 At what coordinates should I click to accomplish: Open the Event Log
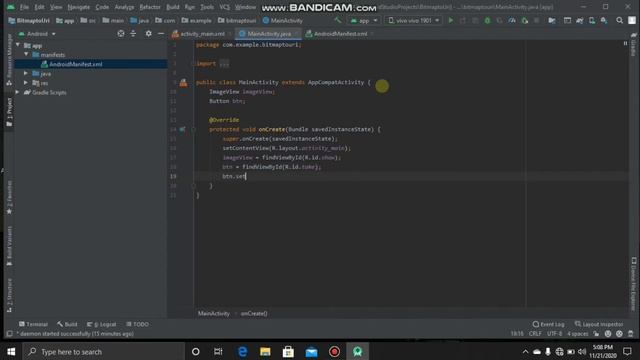549,324
